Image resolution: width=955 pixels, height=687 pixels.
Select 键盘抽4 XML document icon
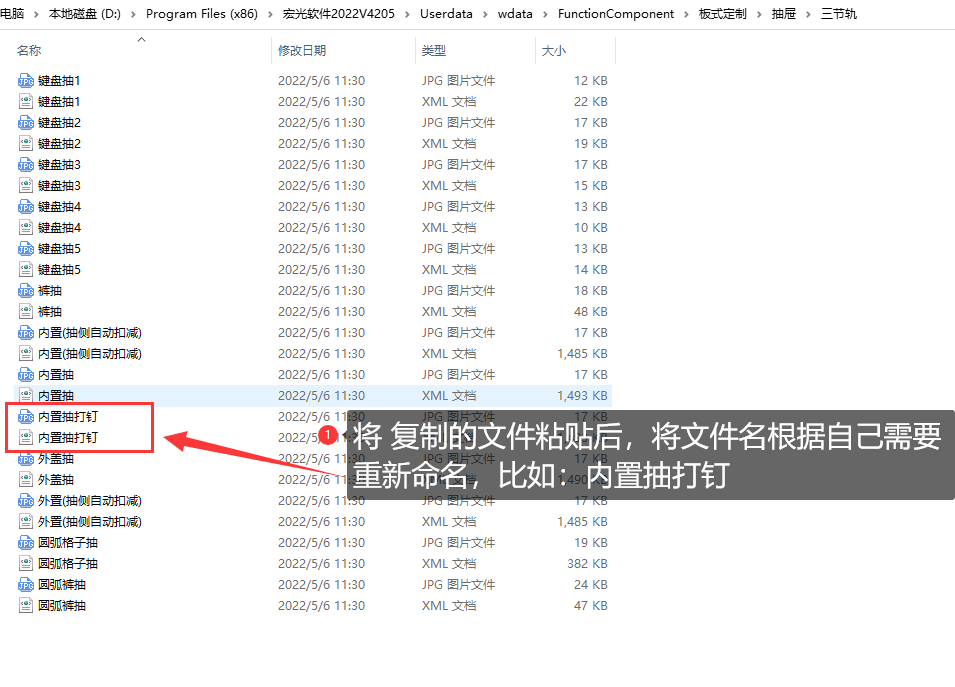pyautogui.click(x=26, y=228)
